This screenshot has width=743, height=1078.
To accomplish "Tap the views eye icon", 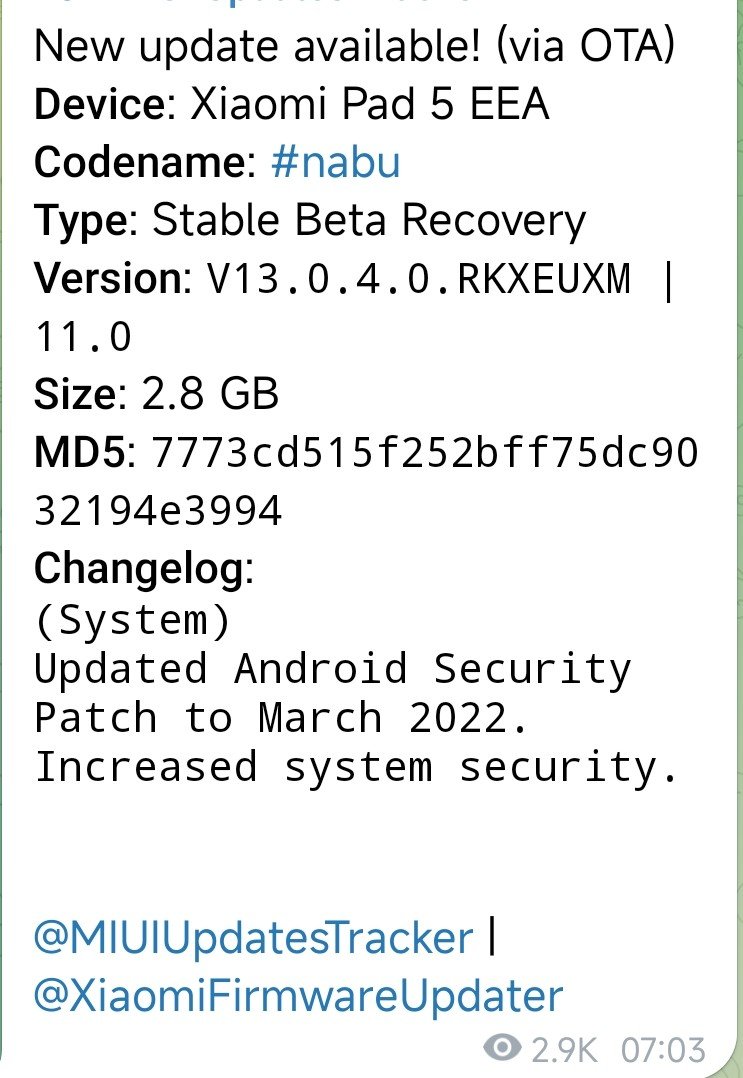I will [502, 1048].
